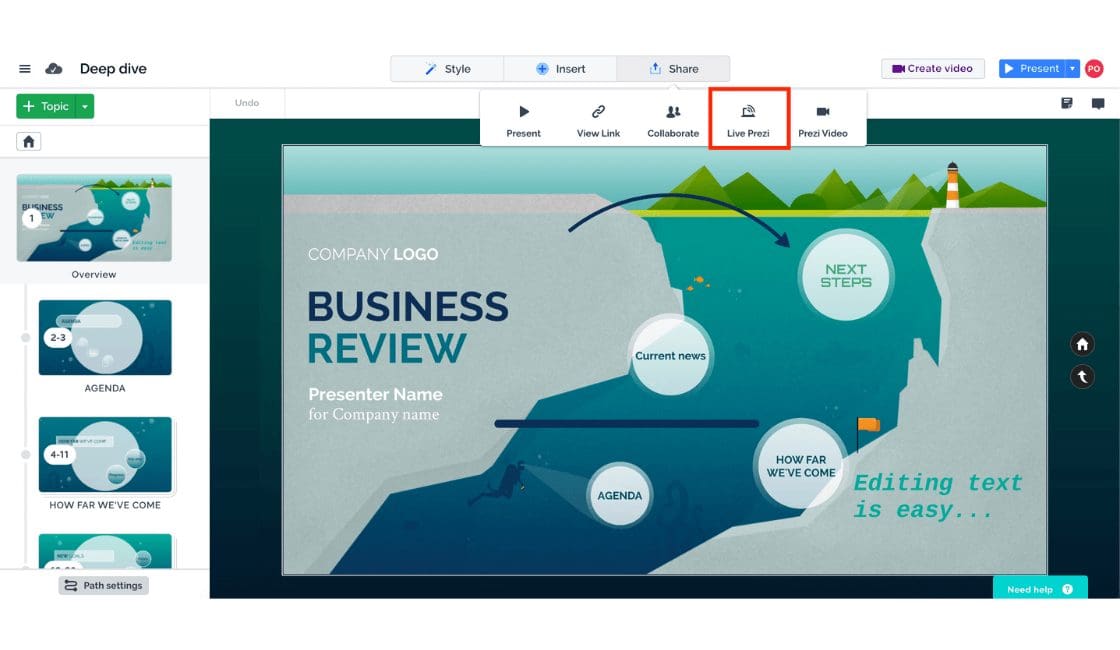This screenshot has height=650, width=1120.
Task: Click the home overview button in sidebar
Action: click(29, 141)
